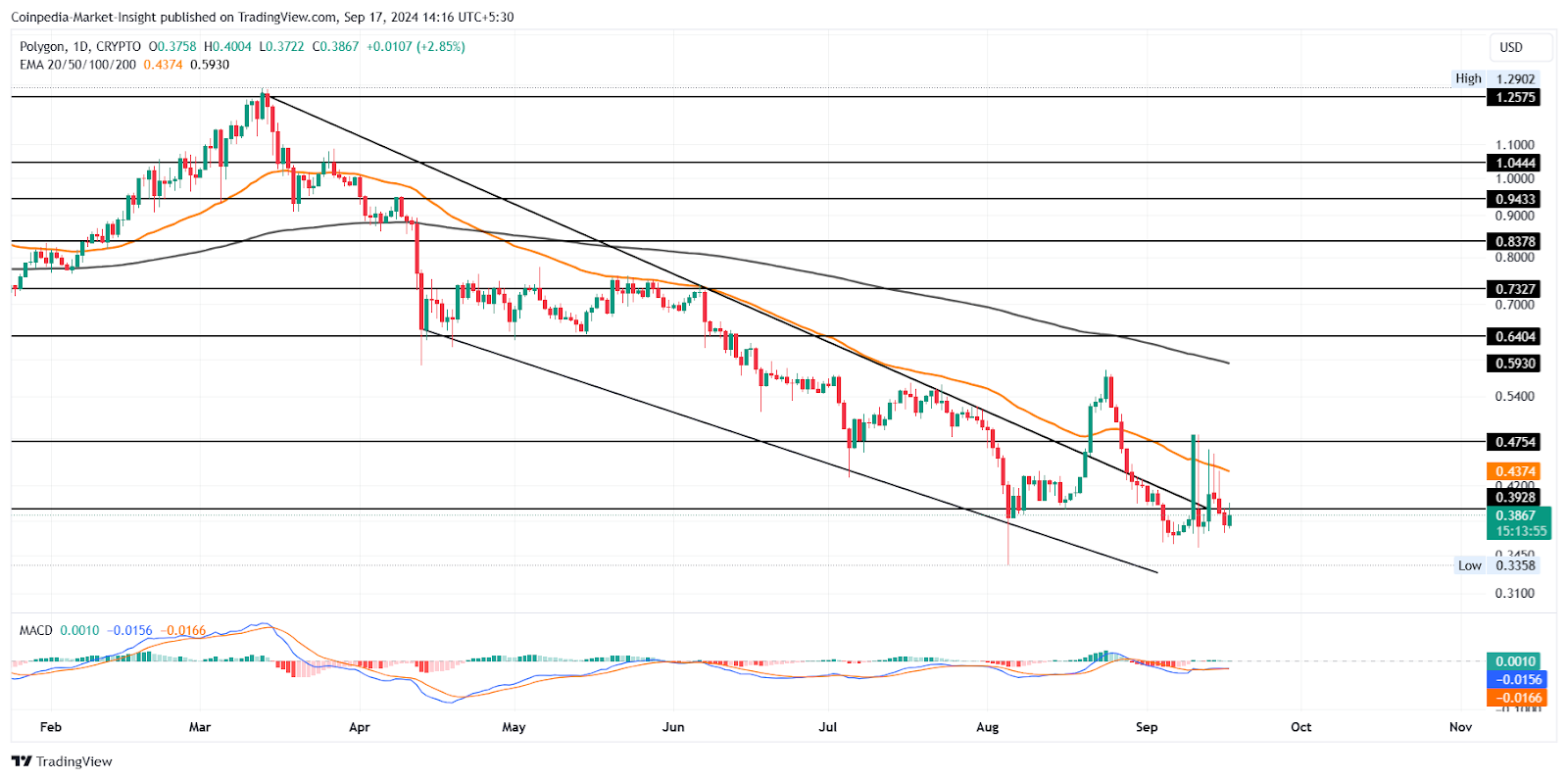The image size is (1568, 780).
Task: Click the orange 0.4374 EMA legend value
Action: click(163, 64)
